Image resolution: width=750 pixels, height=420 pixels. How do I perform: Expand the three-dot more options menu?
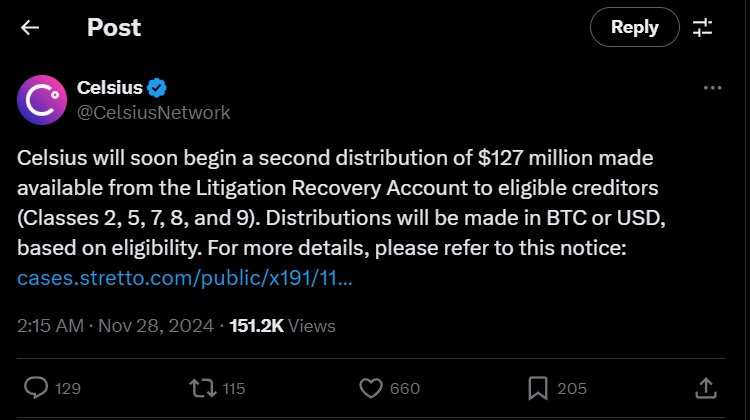pyautogui.click(x=712, y=88)
